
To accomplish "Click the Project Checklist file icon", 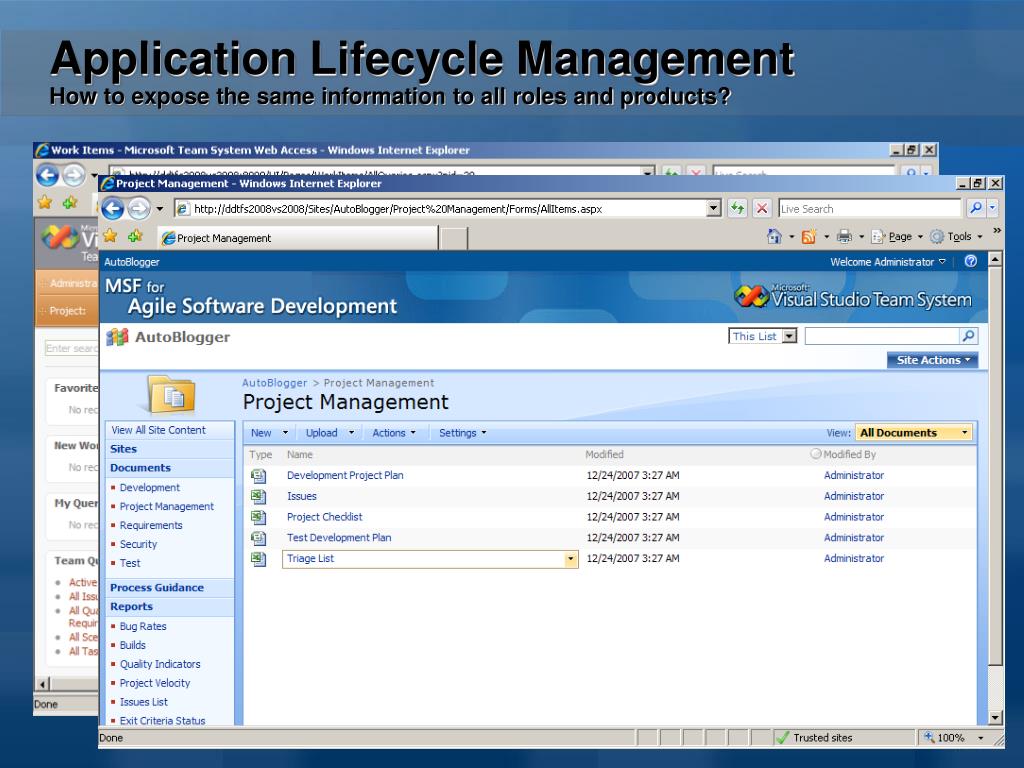I will (x=259, y=517).
